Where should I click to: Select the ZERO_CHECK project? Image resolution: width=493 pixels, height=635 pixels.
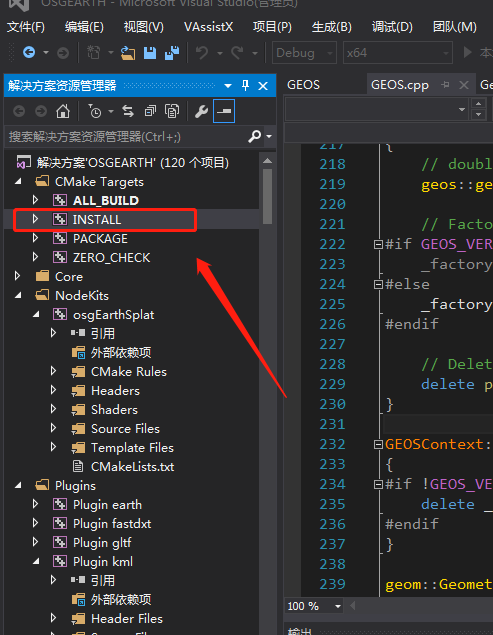click(x=111, y=258)
